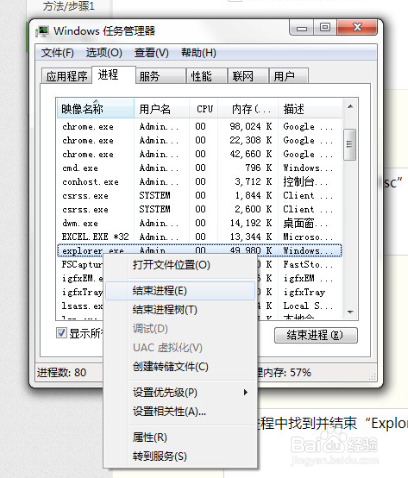Select the igfxEM description cell
408x478 pixels.
click(308, 278)
